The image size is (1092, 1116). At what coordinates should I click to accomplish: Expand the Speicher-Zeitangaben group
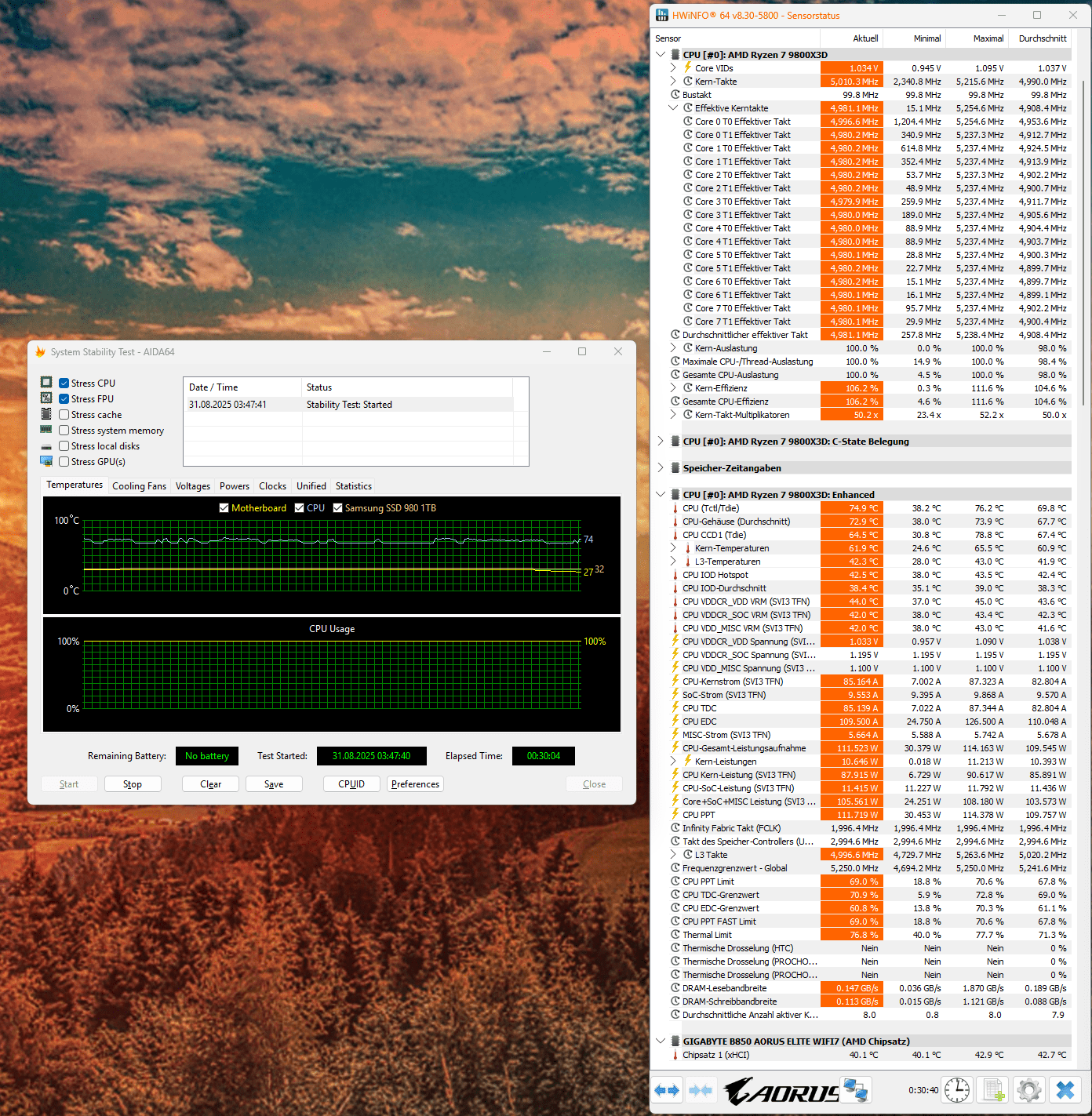(x=661, y=468)
